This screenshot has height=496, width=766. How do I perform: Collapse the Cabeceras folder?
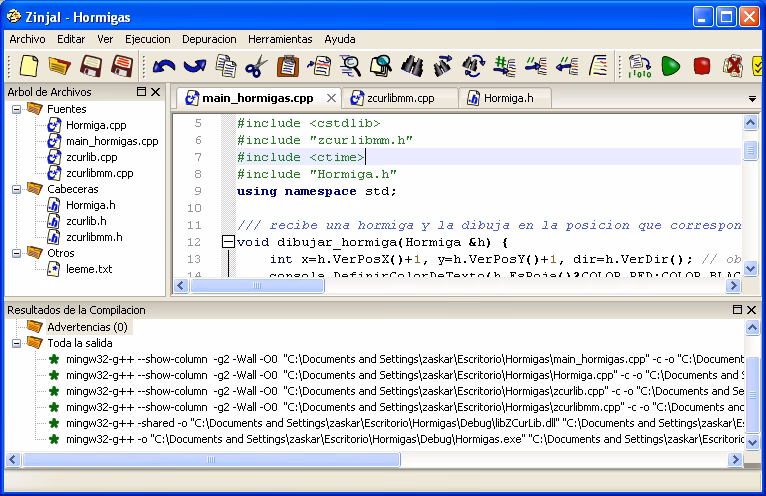click(16, 189)
